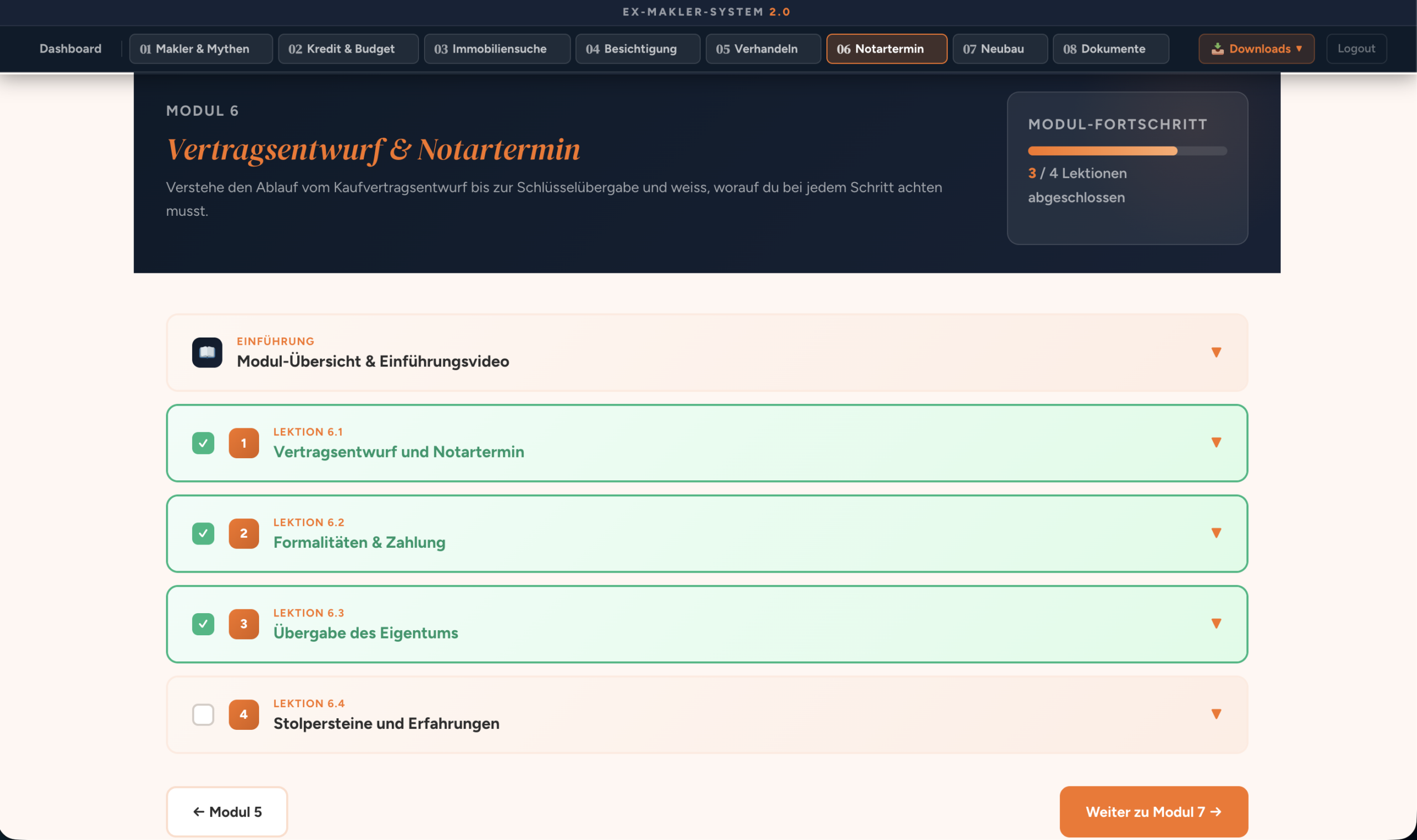This screenshot has width=1417, height=840.
Task: Click the Übergabe des Eigentums lesson title
Action: [366, 633]
